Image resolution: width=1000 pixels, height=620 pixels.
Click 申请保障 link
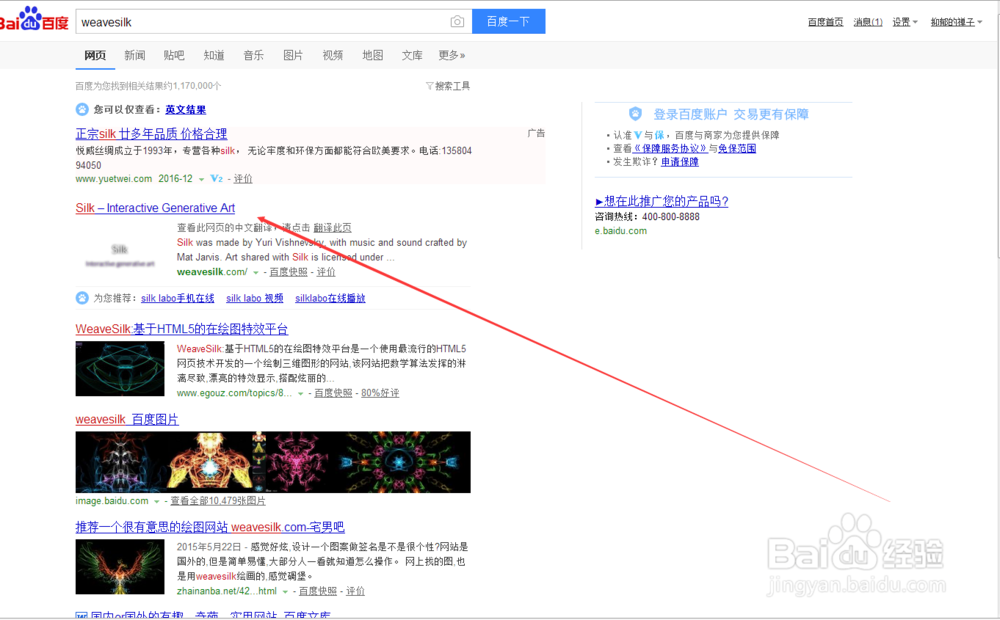(x=680, y=162)
